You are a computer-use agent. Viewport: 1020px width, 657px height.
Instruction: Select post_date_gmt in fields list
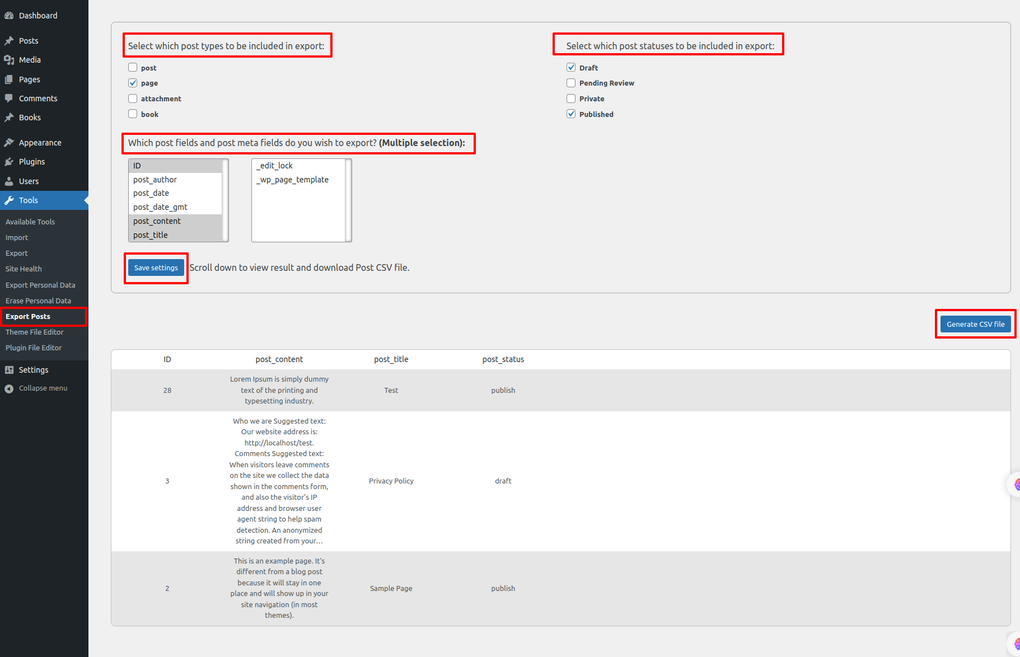click(176, 207)
